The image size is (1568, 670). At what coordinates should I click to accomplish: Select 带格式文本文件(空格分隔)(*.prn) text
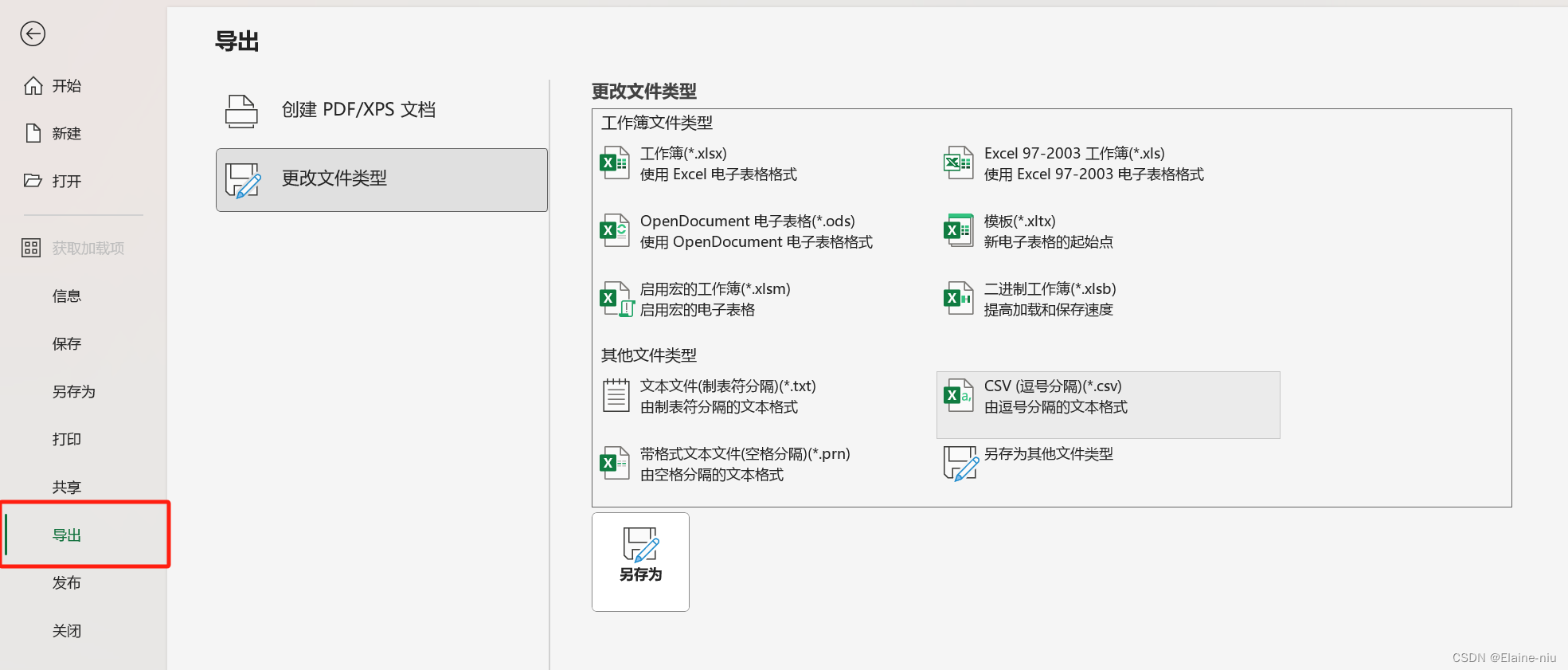pyautogui.click(x=745, y=453)
